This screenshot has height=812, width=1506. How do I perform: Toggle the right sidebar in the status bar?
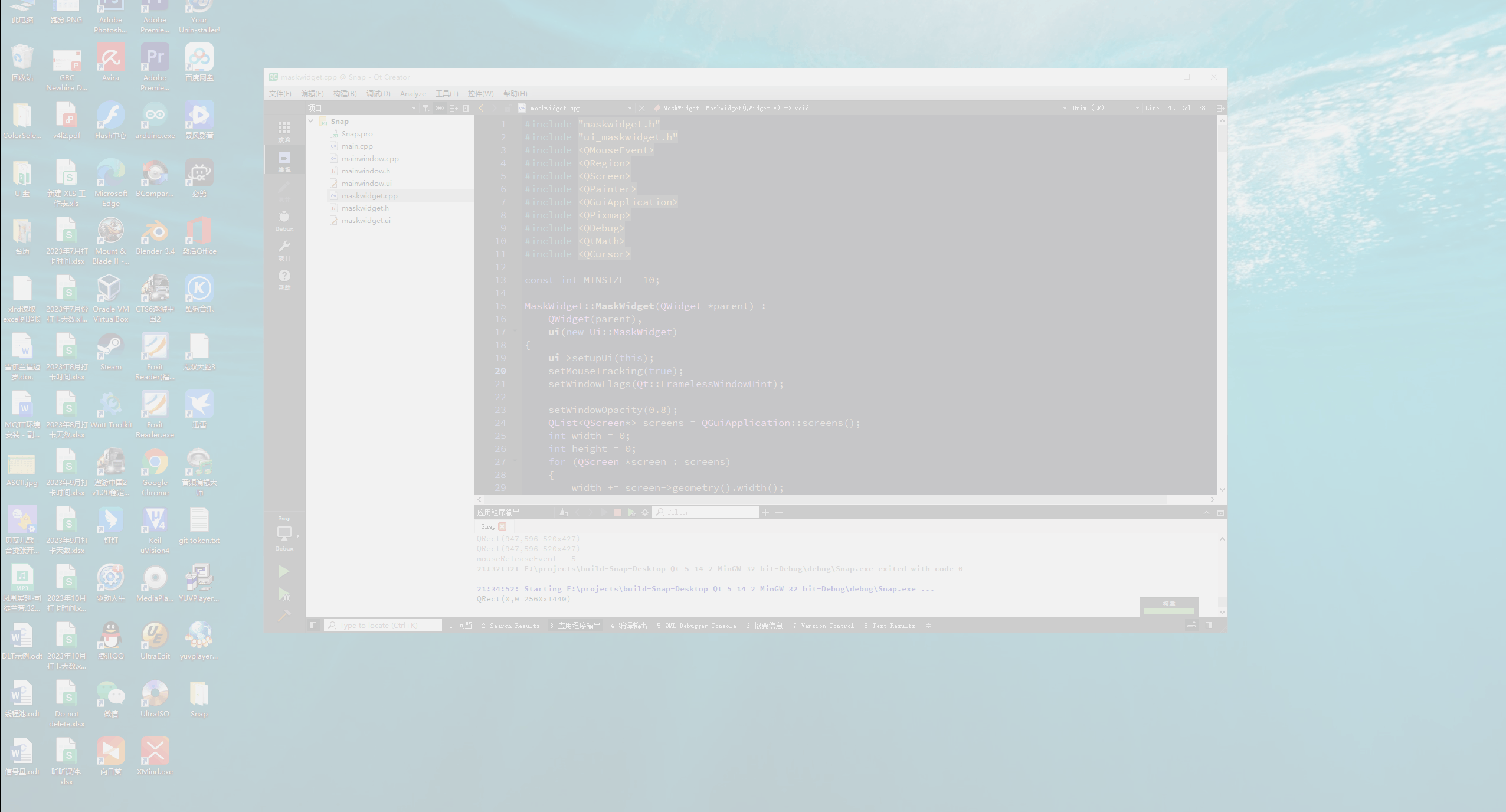(x=1209, y=626)
